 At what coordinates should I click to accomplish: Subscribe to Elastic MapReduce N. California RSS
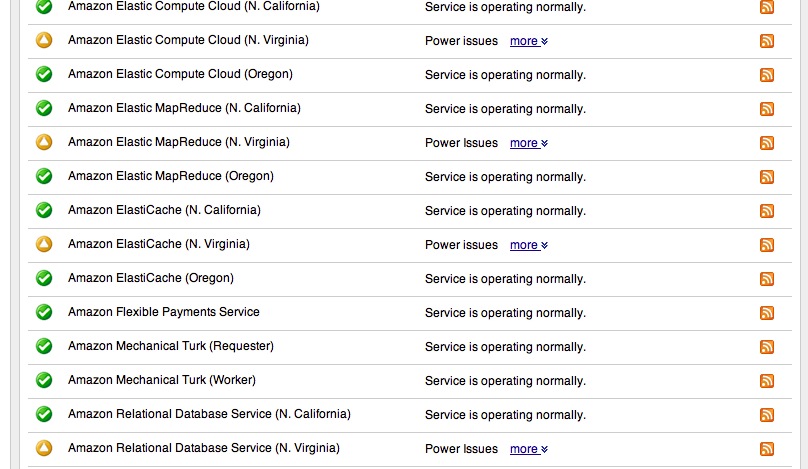pyautogui.click(x=767, y=109)
